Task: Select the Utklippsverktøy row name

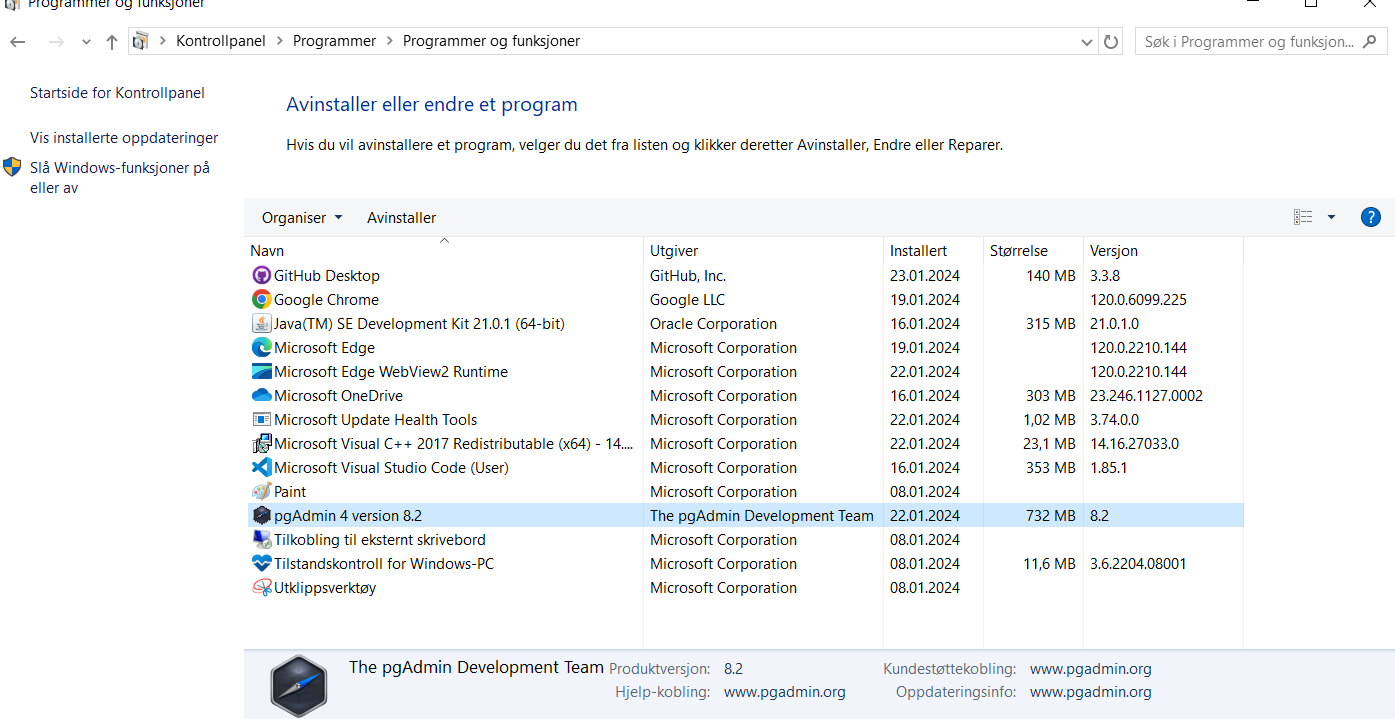Action: 325,587
